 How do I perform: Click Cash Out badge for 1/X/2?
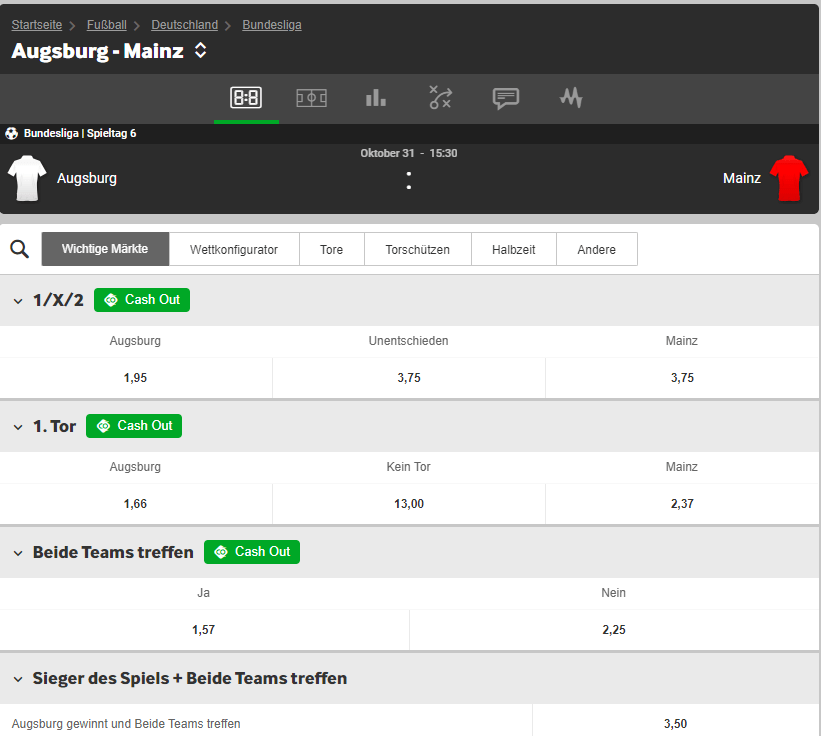click(x=142, y=300)
